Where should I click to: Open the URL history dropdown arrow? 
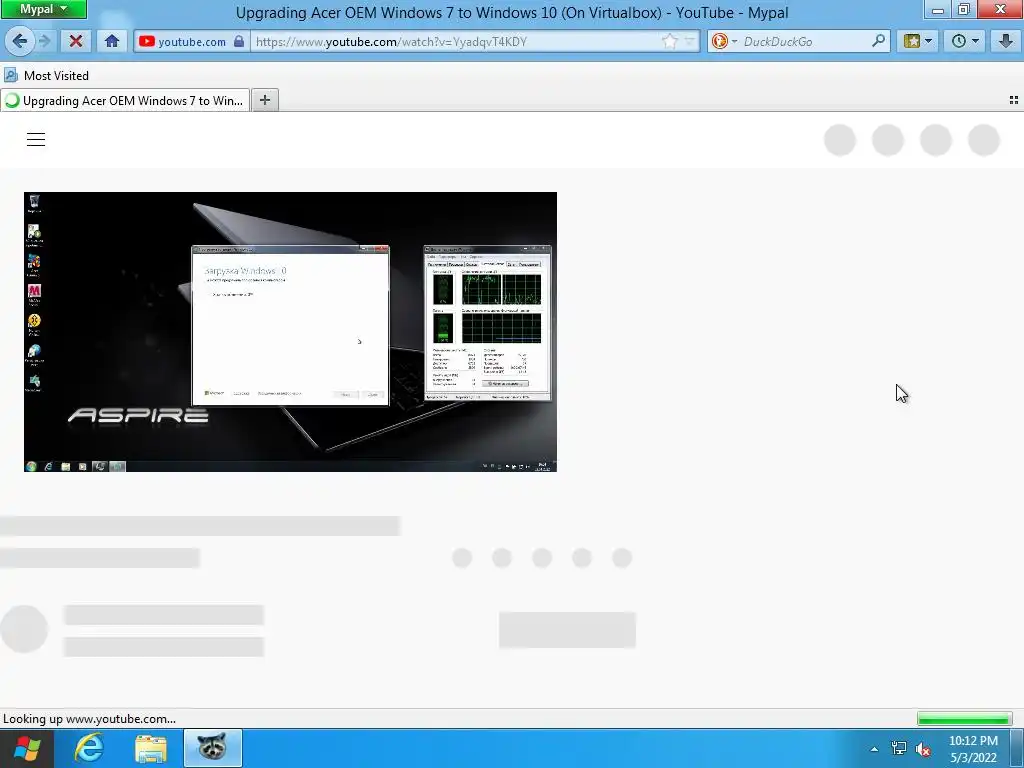tap(689, 41)
